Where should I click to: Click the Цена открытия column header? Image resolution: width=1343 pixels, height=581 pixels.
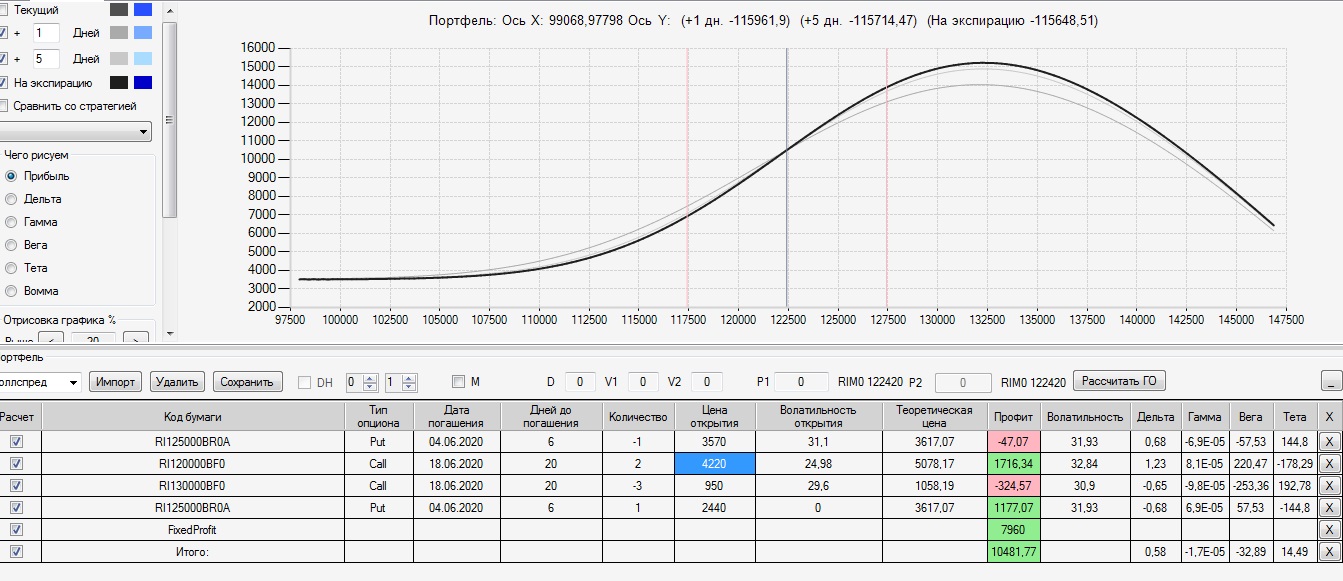click(714, 417)
